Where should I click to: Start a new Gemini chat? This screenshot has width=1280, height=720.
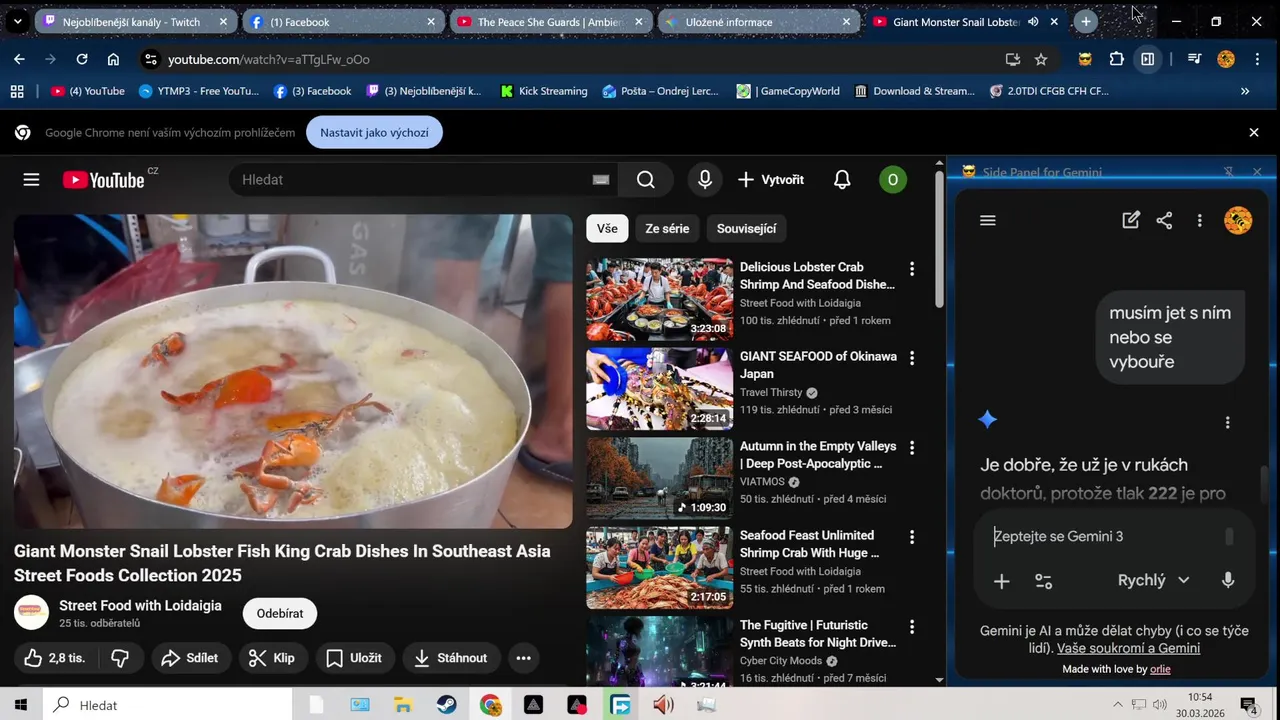[x=1131, y=221]
